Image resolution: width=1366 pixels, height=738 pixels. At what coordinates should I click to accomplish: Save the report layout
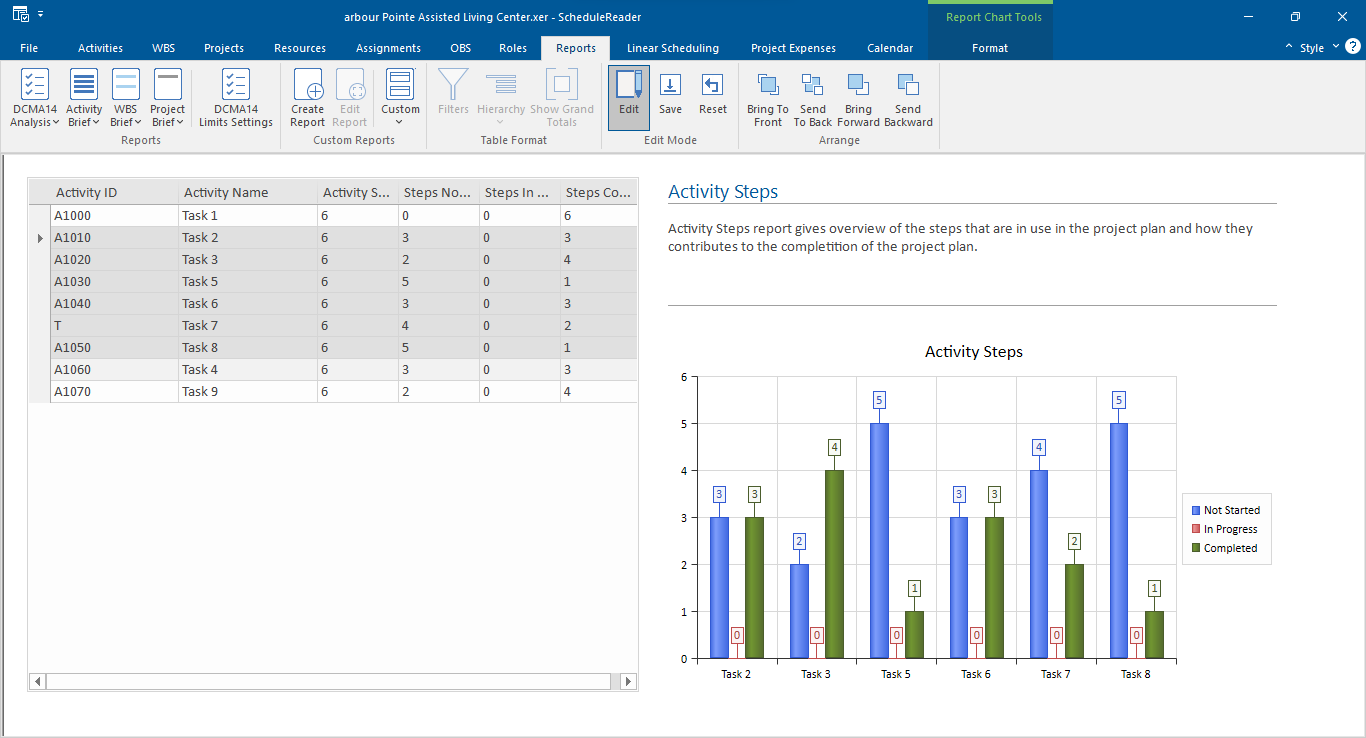[670, 97]
